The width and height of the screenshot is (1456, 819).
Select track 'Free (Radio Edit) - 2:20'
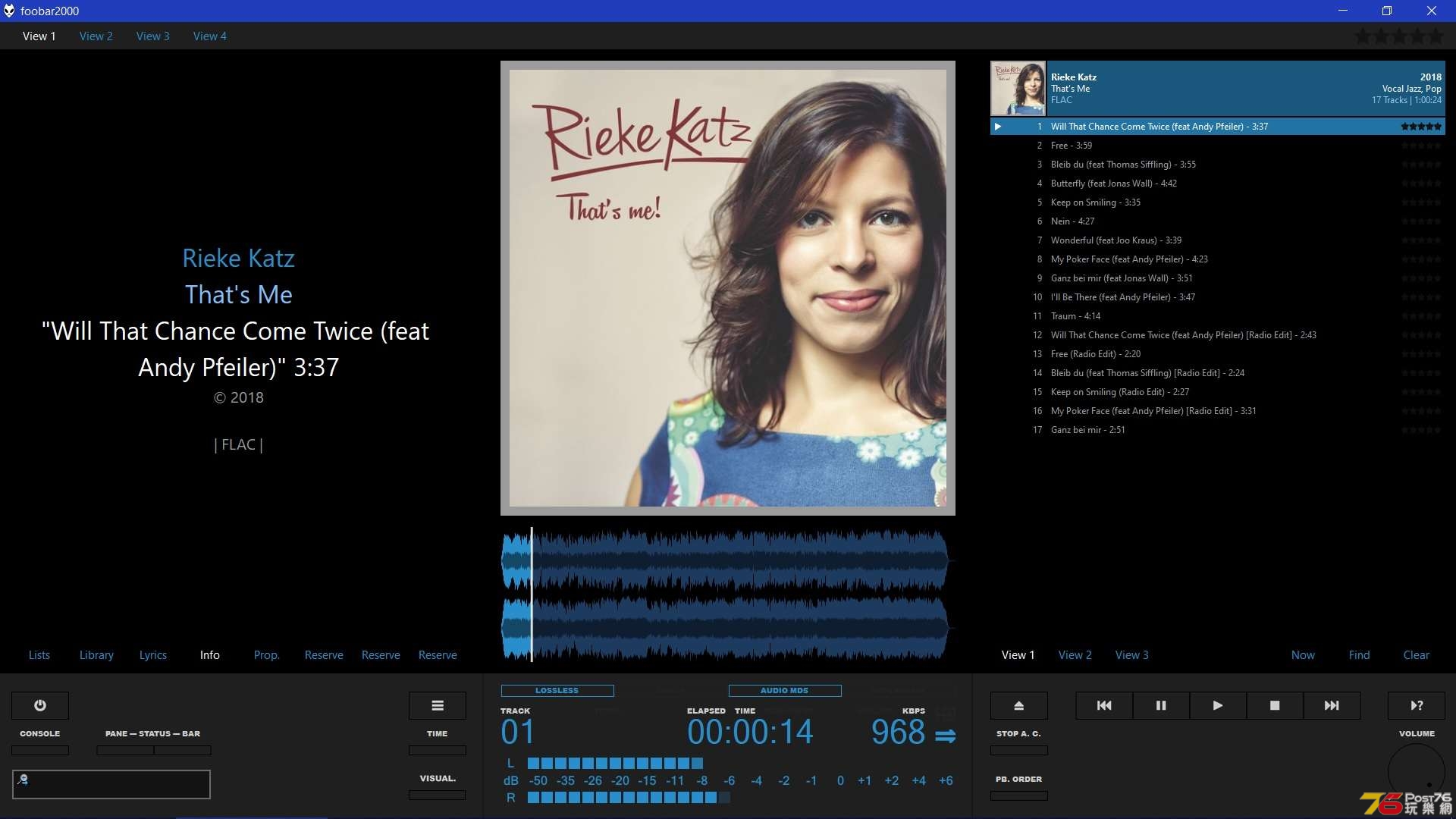point(1218,354)
